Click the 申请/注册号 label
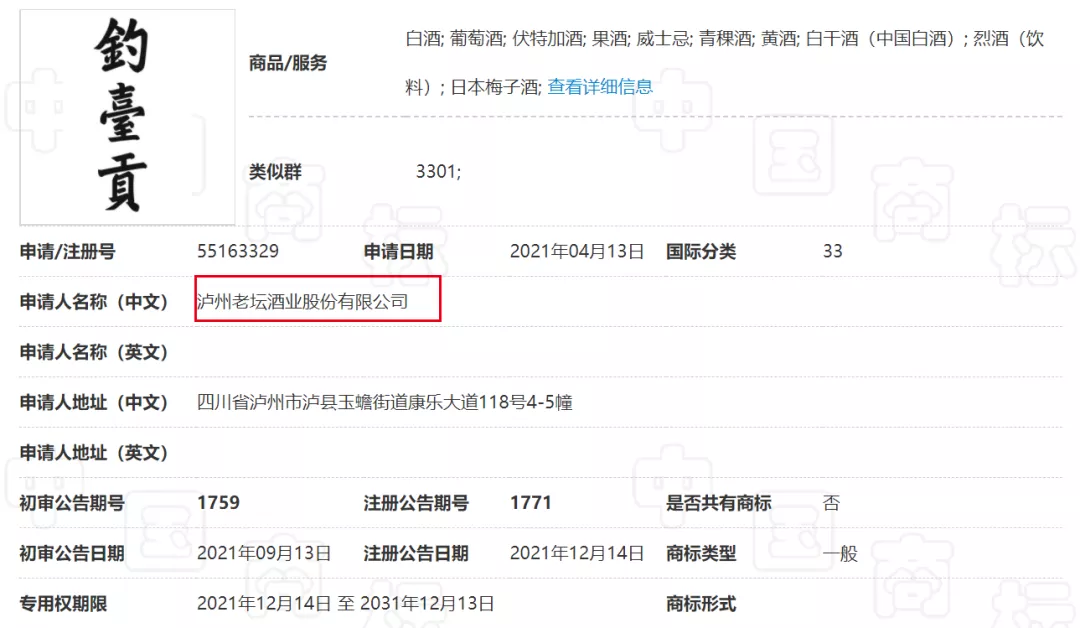The image size is (1080, 628). click(68, 252)
